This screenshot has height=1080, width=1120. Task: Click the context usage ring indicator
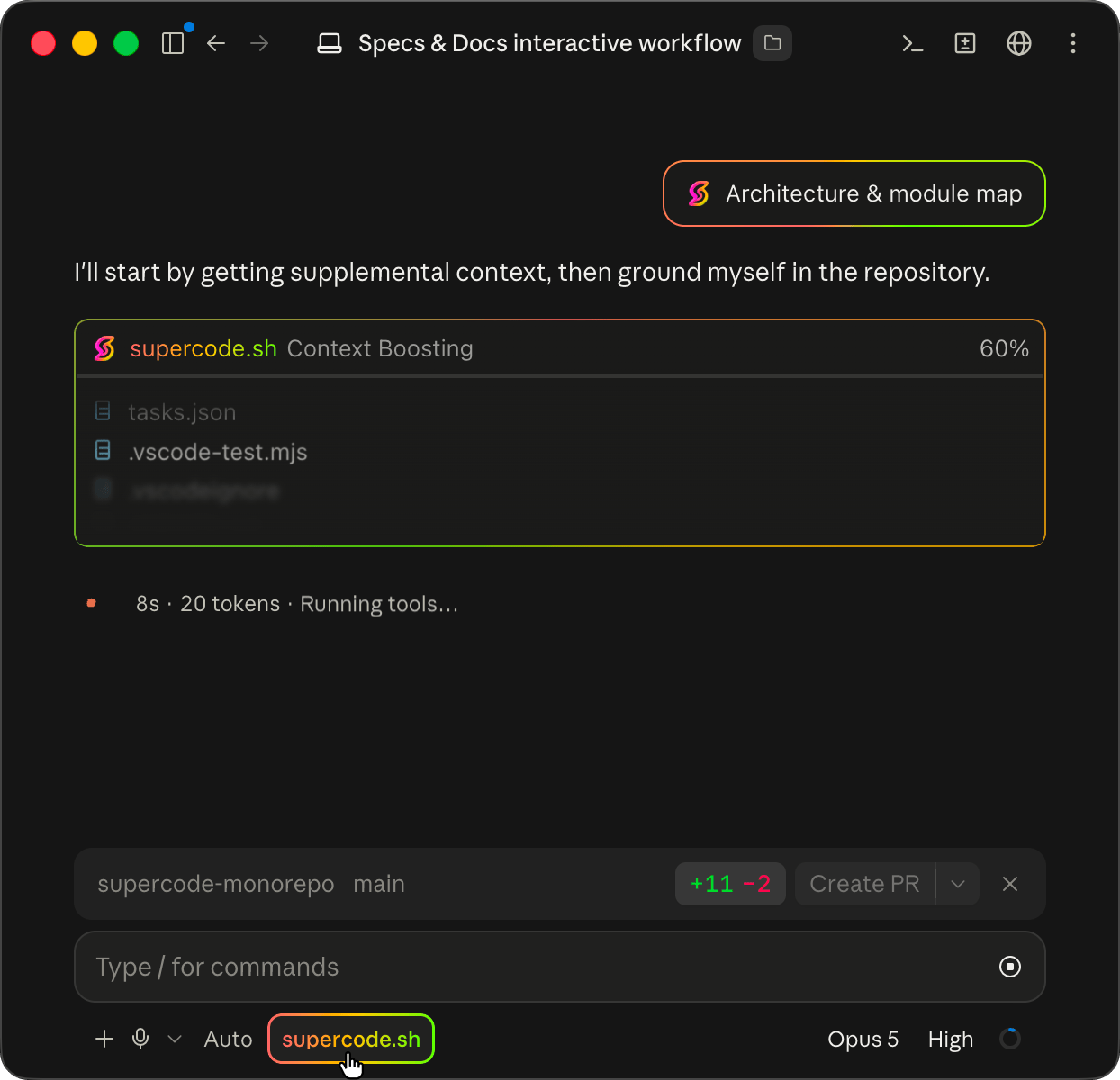tap(1010, 1039)
